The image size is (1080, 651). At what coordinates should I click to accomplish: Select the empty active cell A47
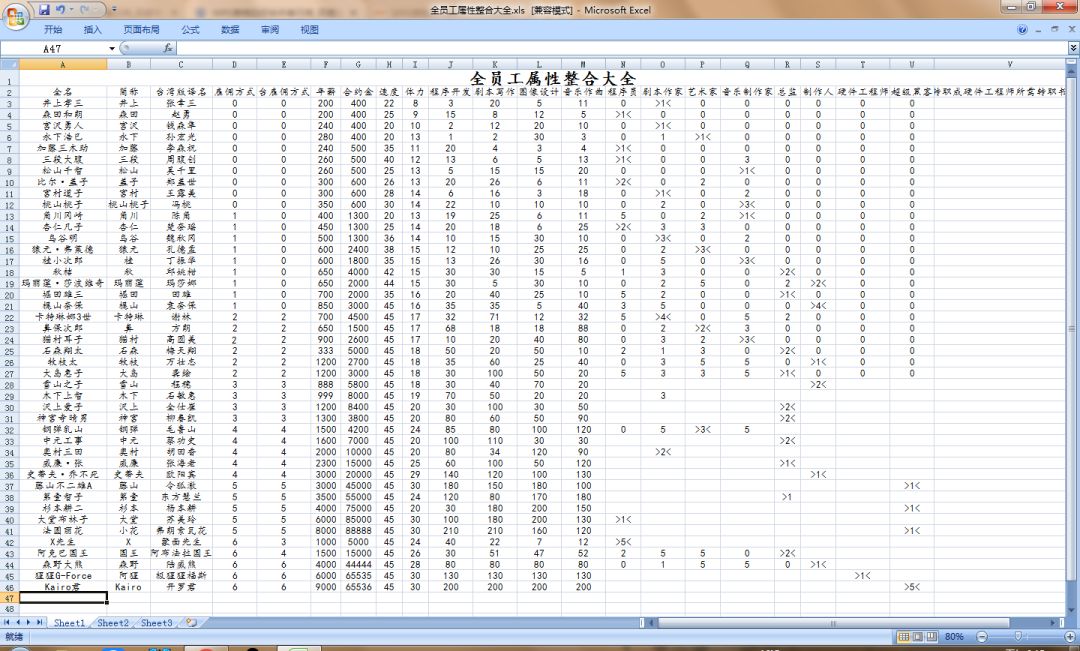coord(63,598)
